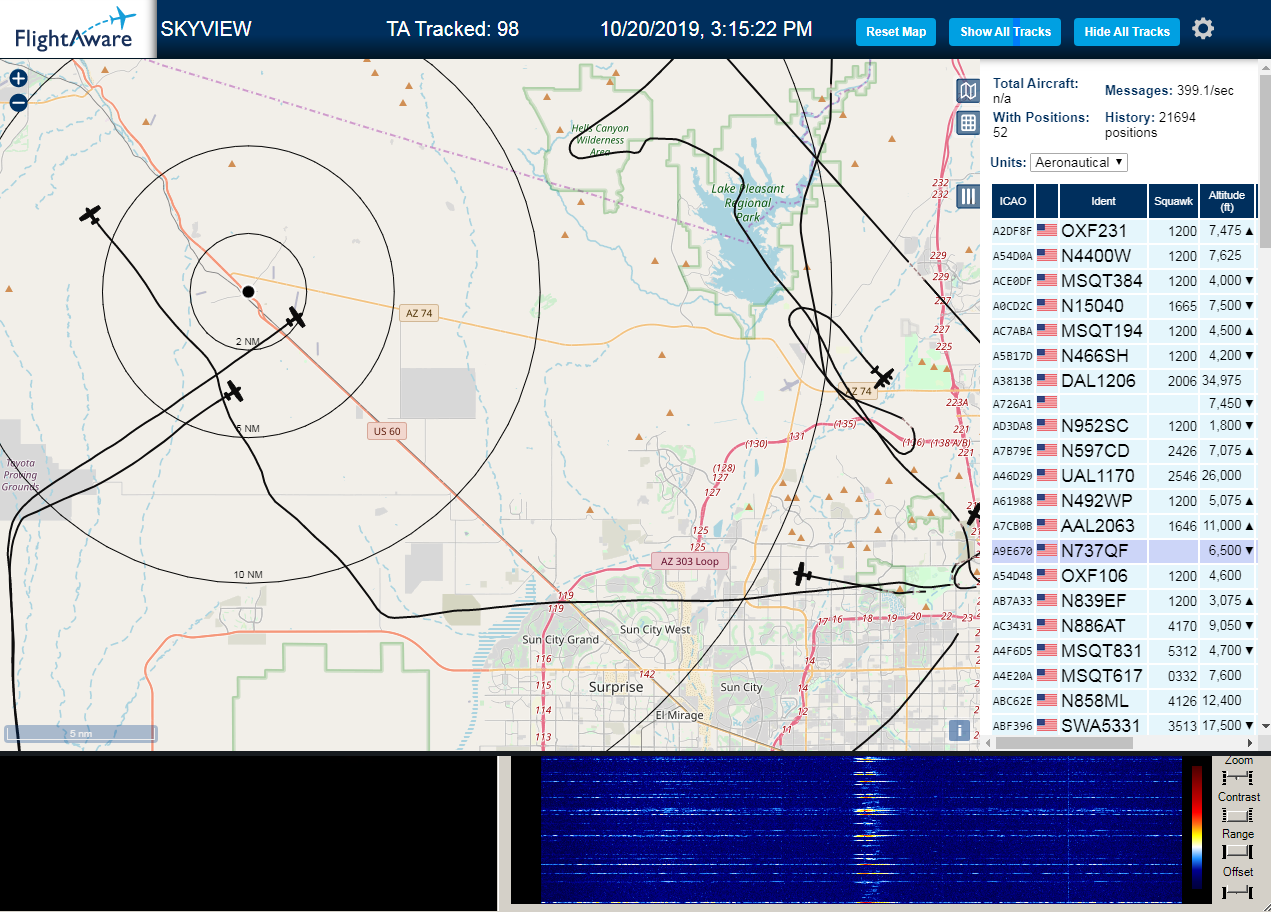This screenshot has width=1271, height=913.
Task: Sort by the blank flag column header
Action: 1047,201
